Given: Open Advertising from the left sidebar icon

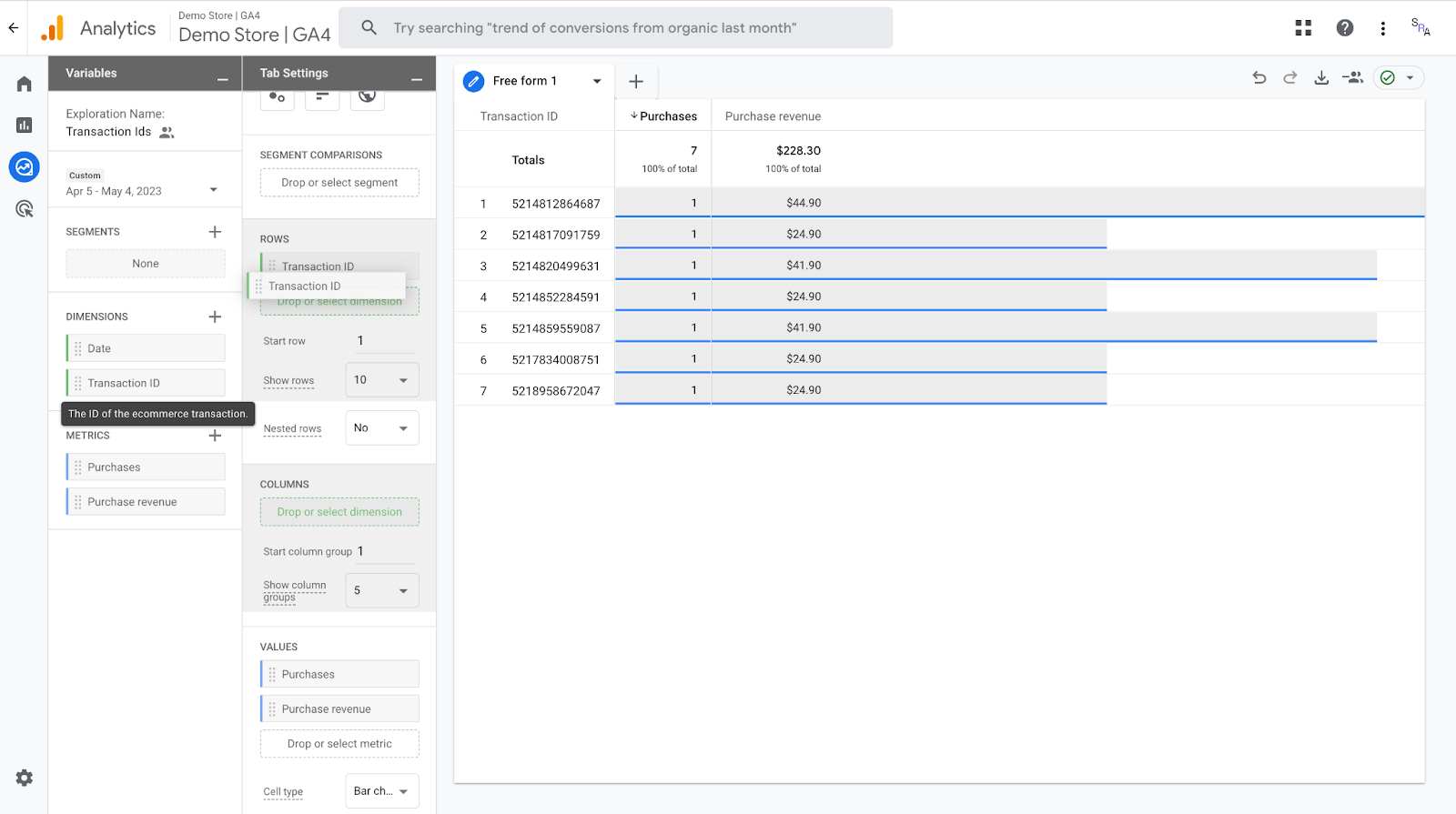Looking at the screenshot, I should pyautogui.click(x=25, y=209).
